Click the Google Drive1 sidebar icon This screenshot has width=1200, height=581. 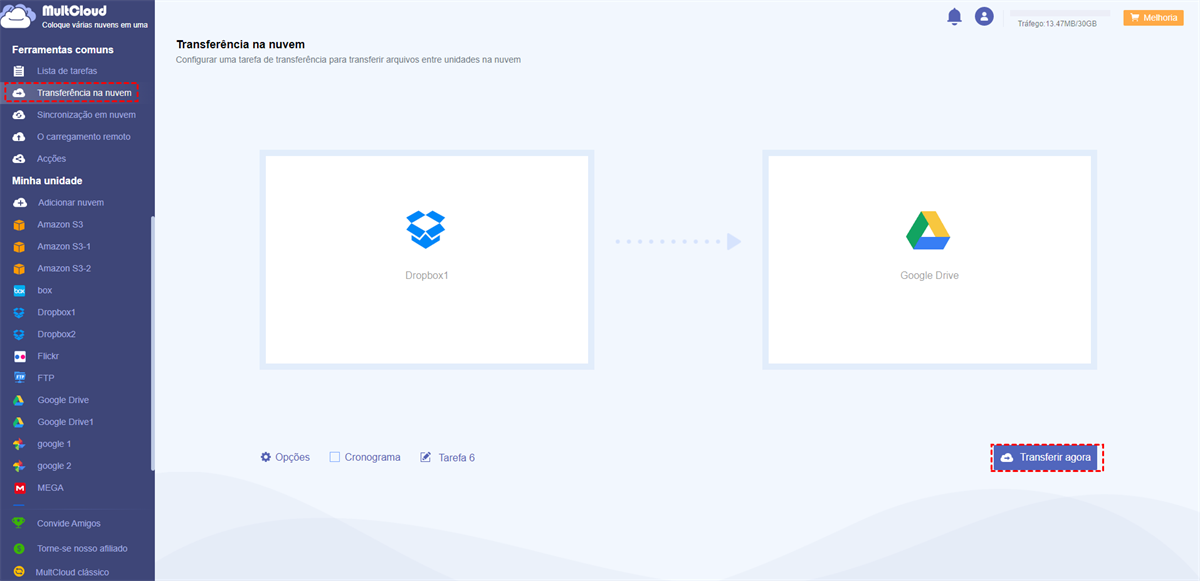pyautogui.click(x=19, y=422)
